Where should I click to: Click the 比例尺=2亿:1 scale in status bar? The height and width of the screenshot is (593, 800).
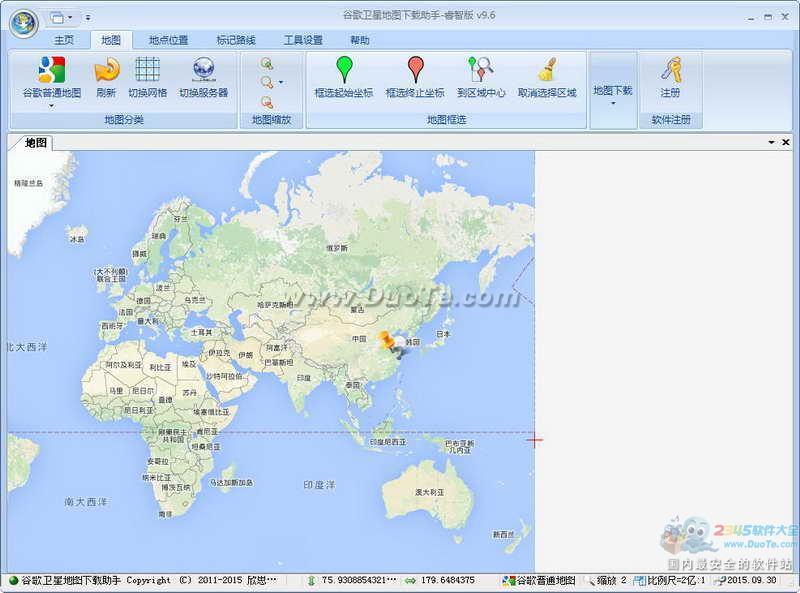pos(676,580)
